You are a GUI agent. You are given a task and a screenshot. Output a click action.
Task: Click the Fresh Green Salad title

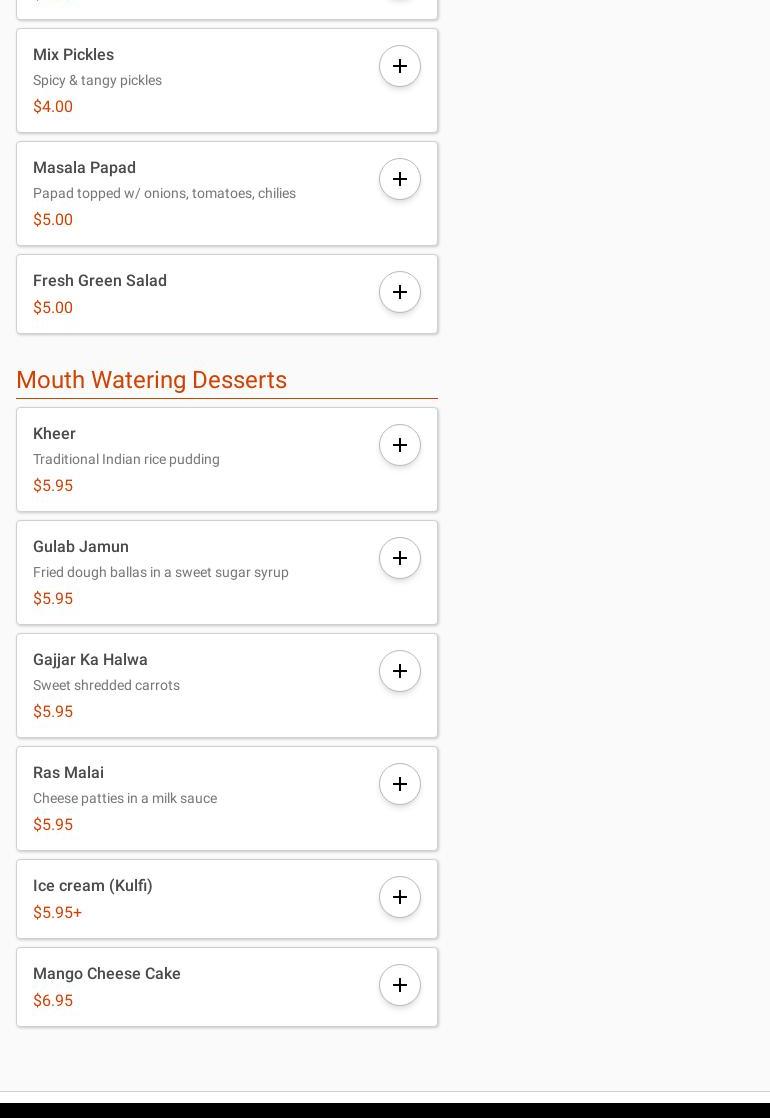click(100, 281)
